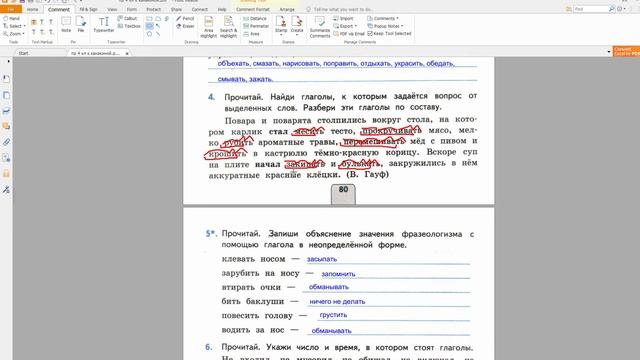Attach a File as comment

81,24
